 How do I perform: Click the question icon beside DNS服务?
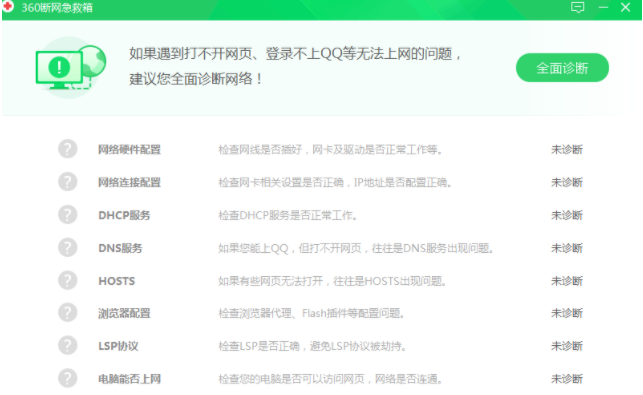(68, 247)
